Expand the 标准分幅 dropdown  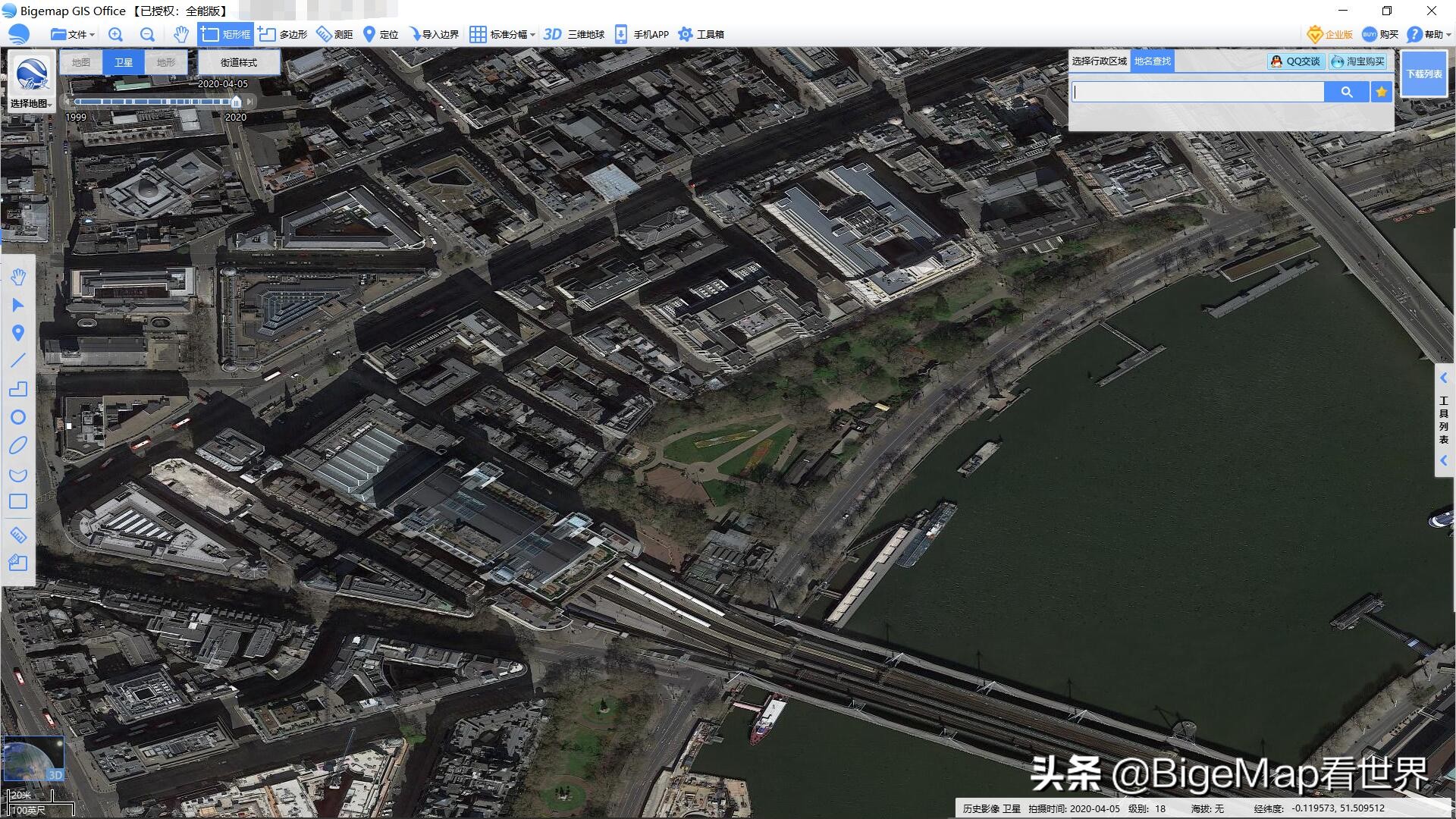(502, 34)
